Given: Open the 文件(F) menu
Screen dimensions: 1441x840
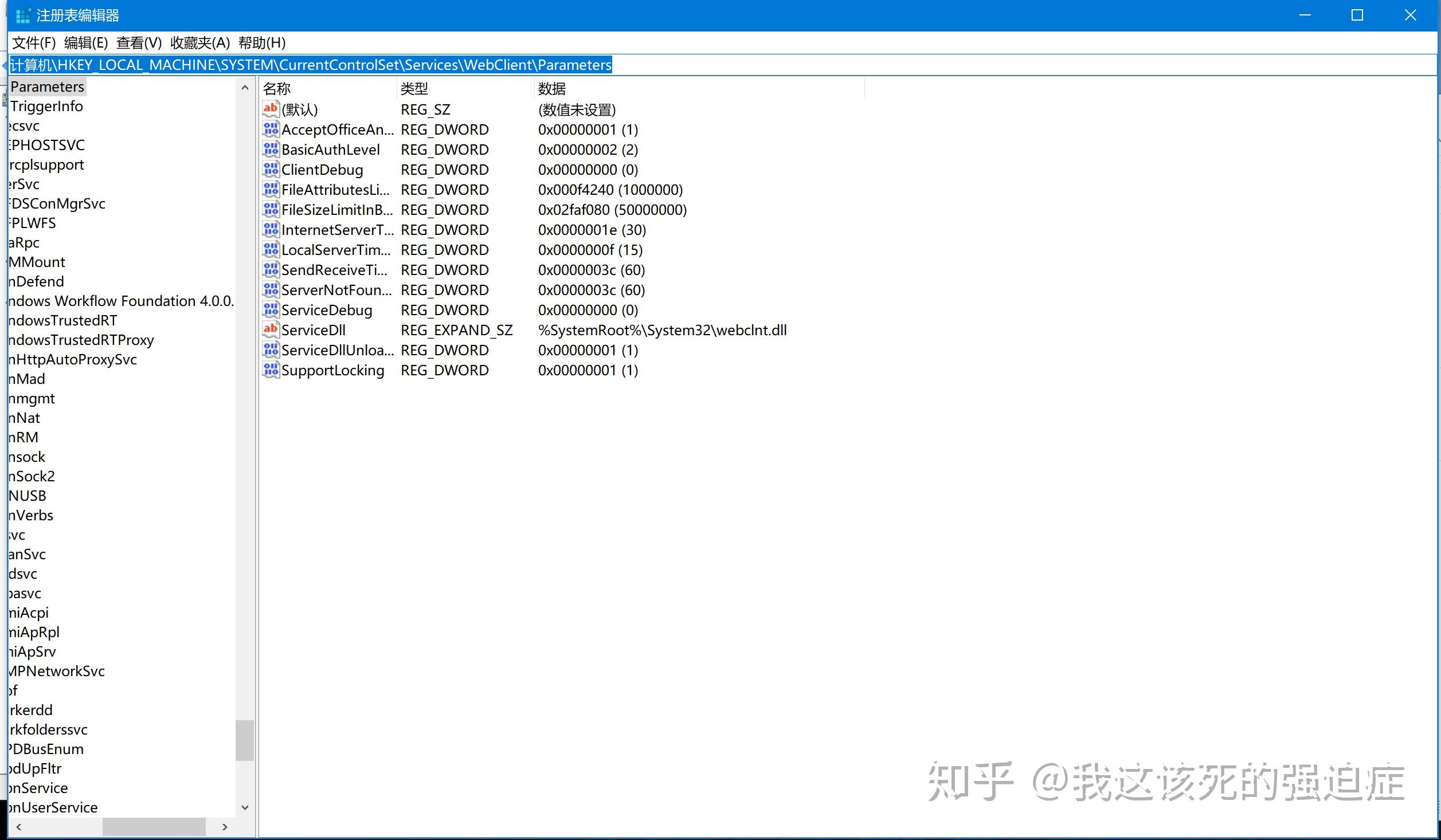Looking at the screenshot, I should coord(34,43).
